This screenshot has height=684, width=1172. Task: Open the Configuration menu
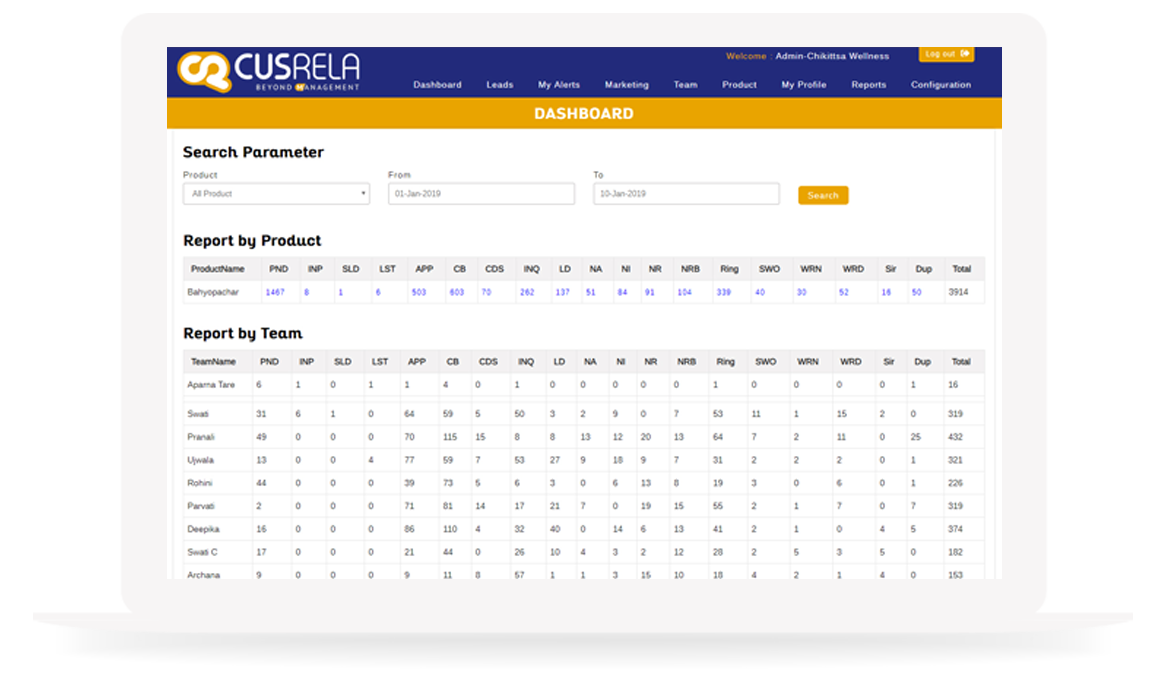[x=940, y=85]
